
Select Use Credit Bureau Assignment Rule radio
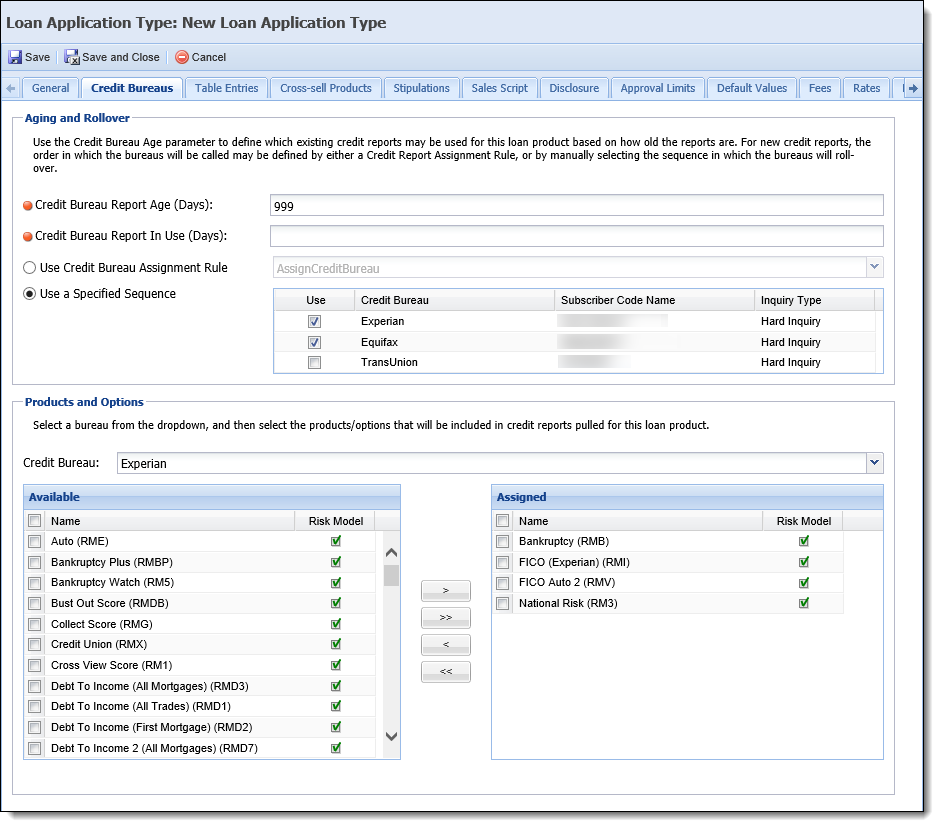(x=29, y=268)
